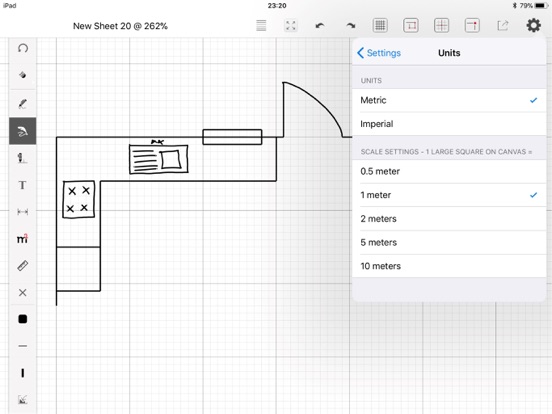Select the highlighted freehand sketch tool
This screenshot has width=552, height=414.
point(23,131)
